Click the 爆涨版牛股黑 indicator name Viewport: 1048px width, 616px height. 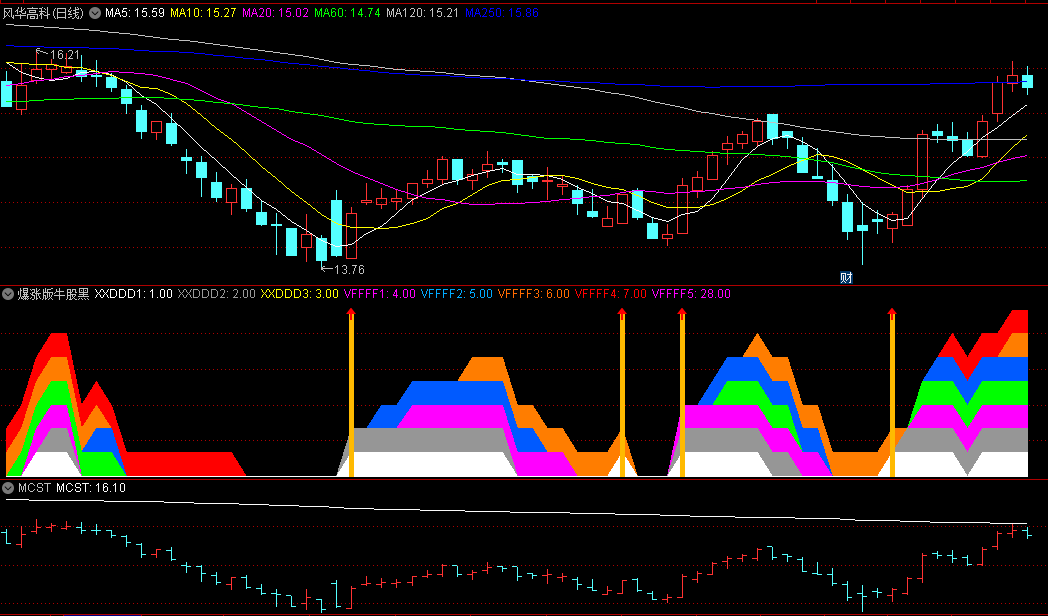click(x=53, y=294)
